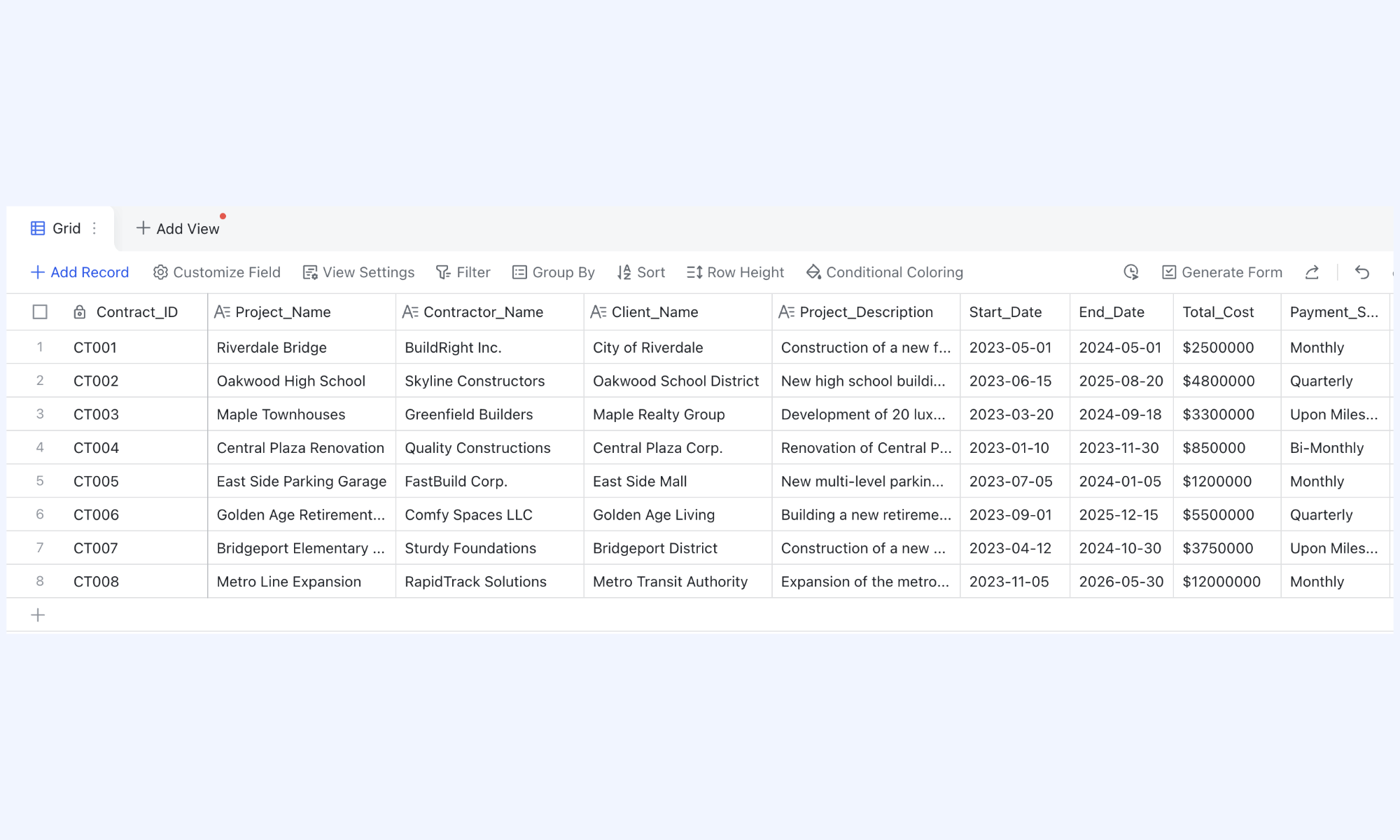Click the share arrow icon
This screenshot has height=840, width=1400.
(1312, 272)
